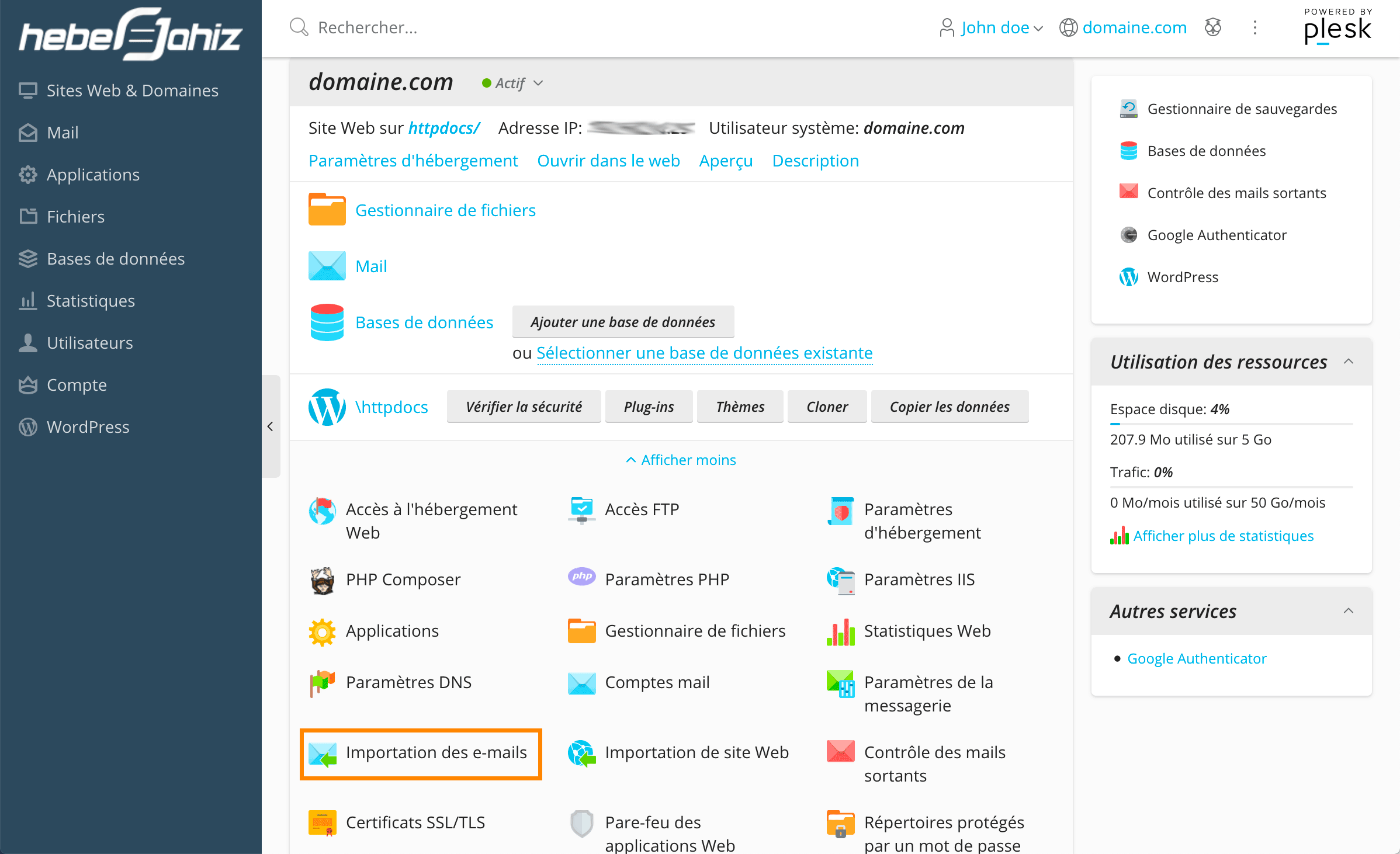This screenshot has height=854, width=1400.
Task: Click the Trafic usage bar
Action: pyautogui.click(x=1231, y=487)
